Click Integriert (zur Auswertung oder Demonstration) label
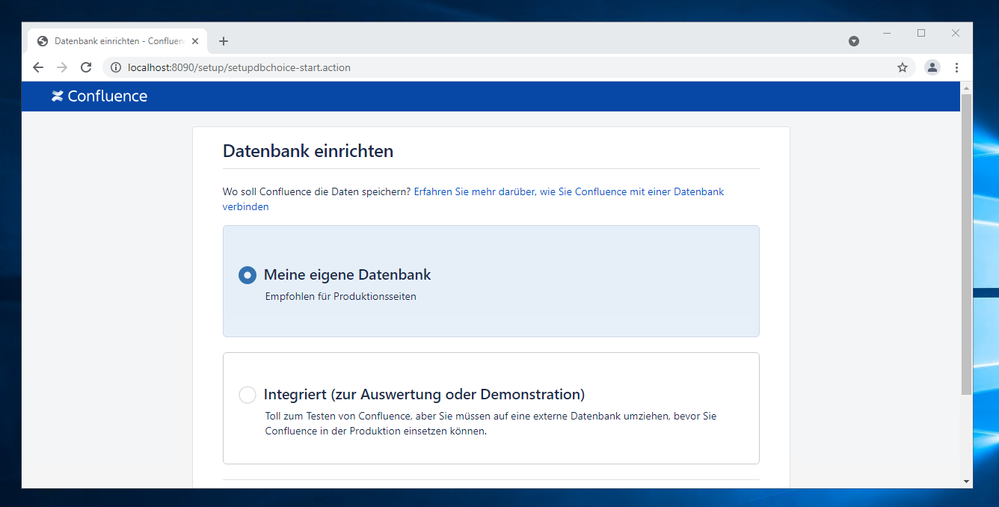This screenshot has height=507, width=999. coord(424,394)
